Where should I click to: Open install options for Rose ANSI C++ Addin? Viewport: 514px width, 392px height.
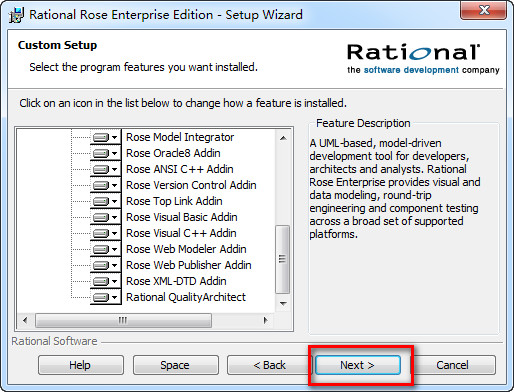tap(105, 169)
